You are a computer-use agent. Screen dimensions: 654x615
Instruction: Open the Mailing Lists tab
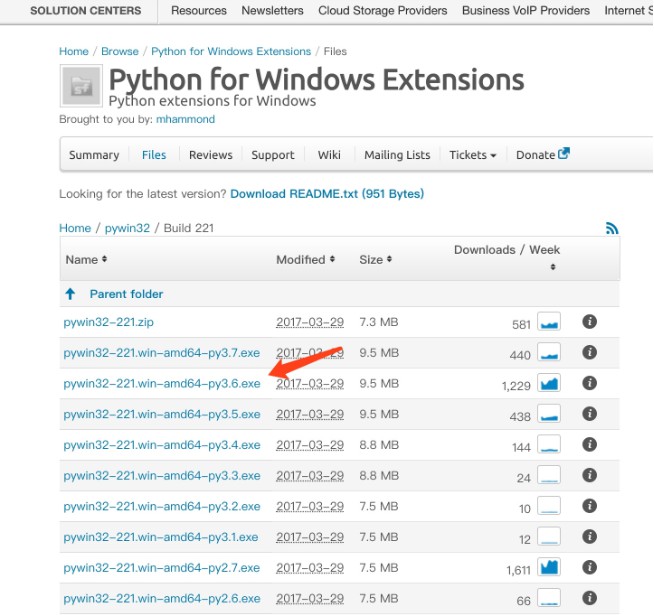(x=397, y=155)
